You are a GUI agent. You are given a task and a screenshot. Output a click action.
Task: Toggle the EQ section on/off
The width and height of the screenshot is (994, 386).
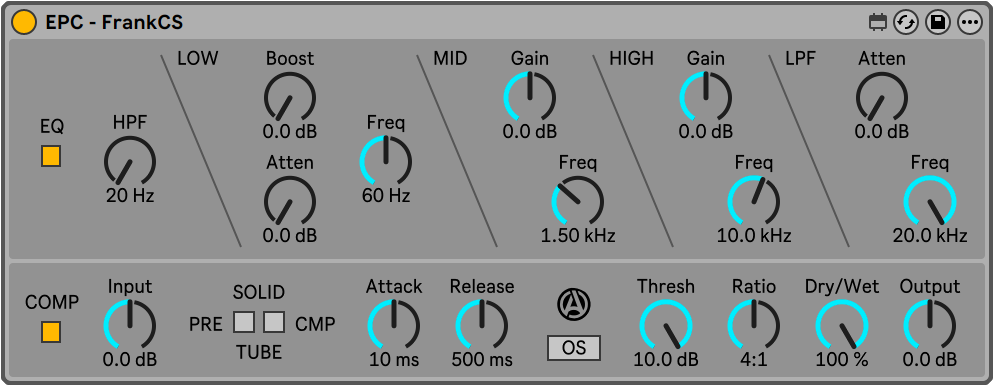coord(51,156)
